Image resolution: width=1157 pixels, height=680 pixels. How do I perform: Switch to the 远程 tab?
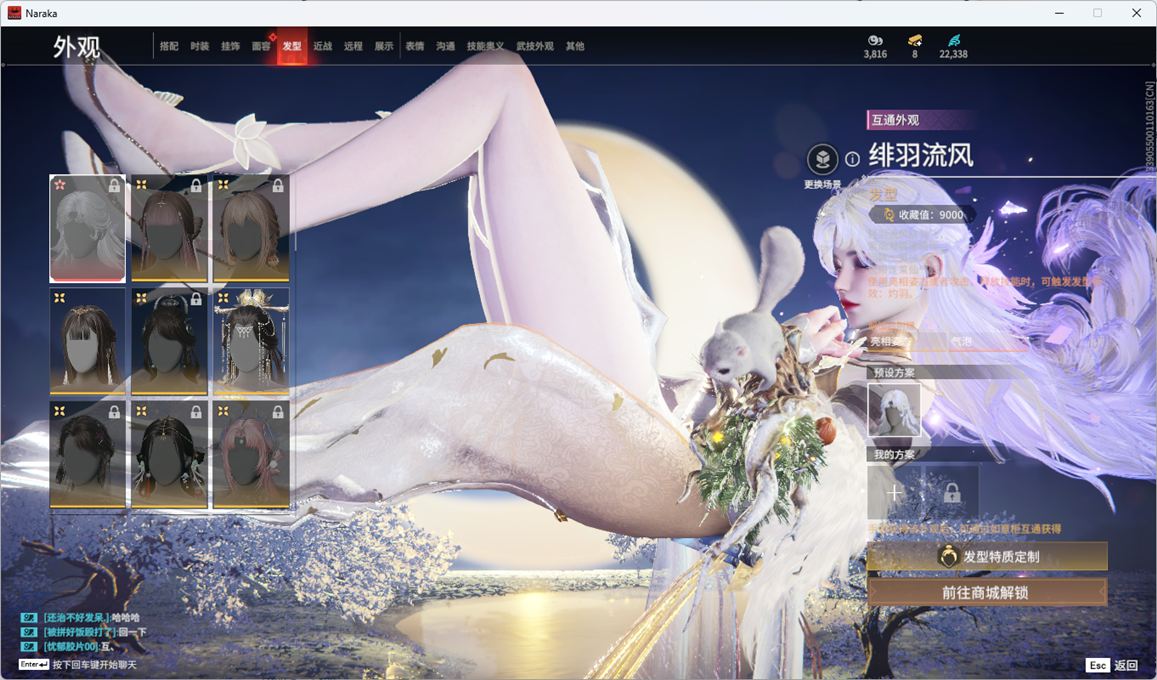(x=353, y=46)
